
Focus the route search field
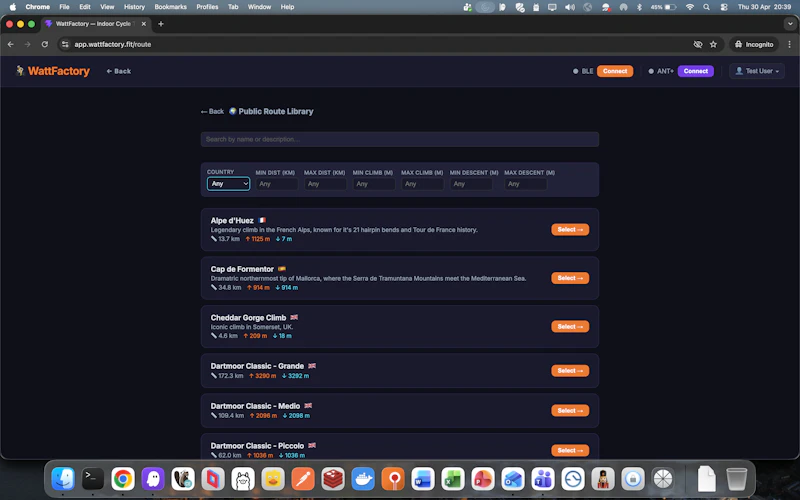tap(399, 139)
